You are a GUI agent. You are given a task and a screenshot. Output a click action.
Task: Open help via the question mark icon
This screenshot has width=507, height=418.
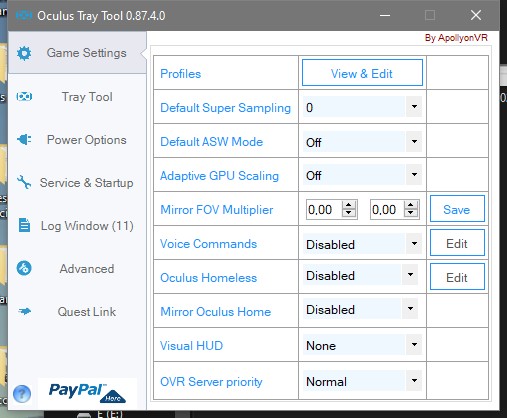(x=22, y=394)
